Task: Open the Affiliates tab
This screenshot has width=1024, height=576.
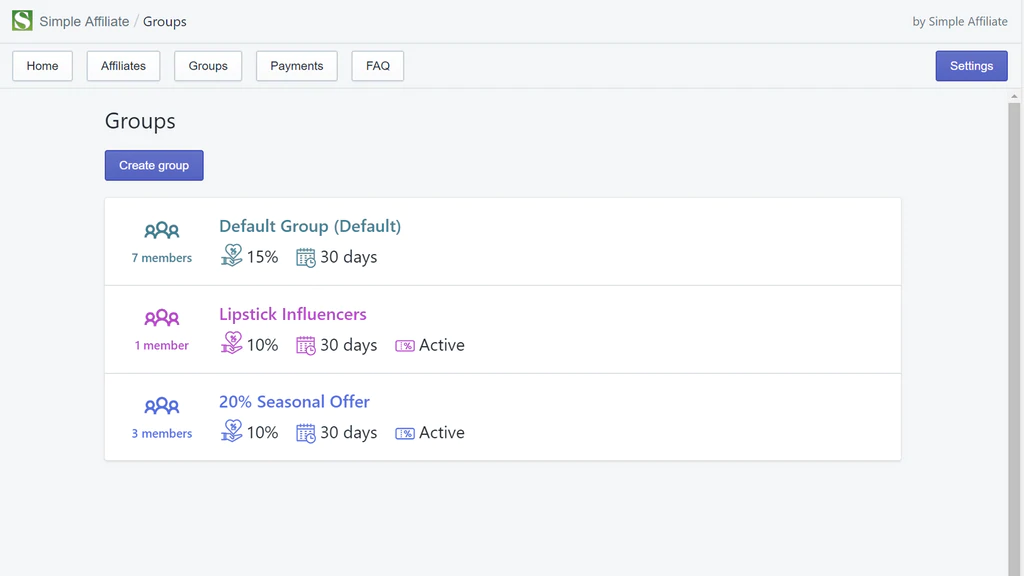Action: click(123, 66)
